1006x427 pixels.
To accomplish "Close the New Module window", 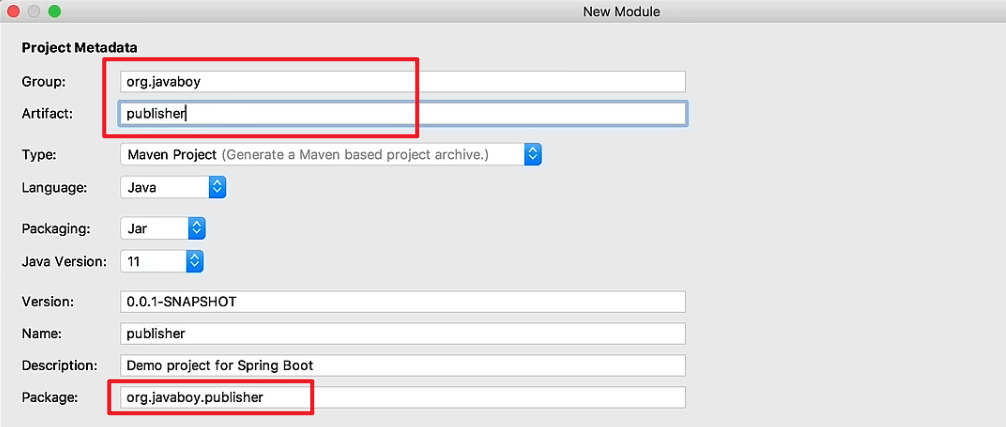I will coord(13,11).
